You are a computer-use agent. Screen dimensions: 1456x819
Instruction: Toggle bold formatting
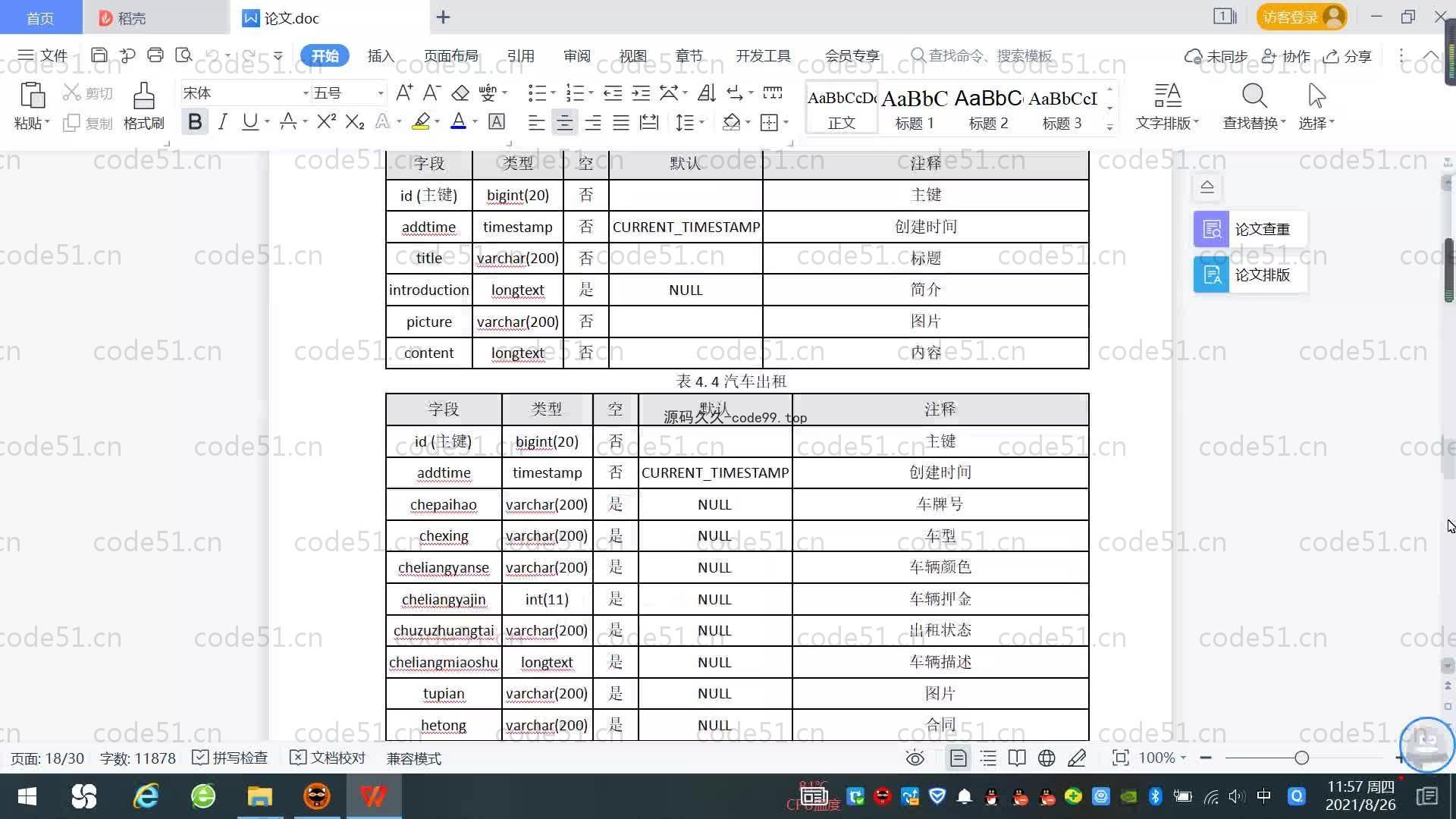coord(195,122)
